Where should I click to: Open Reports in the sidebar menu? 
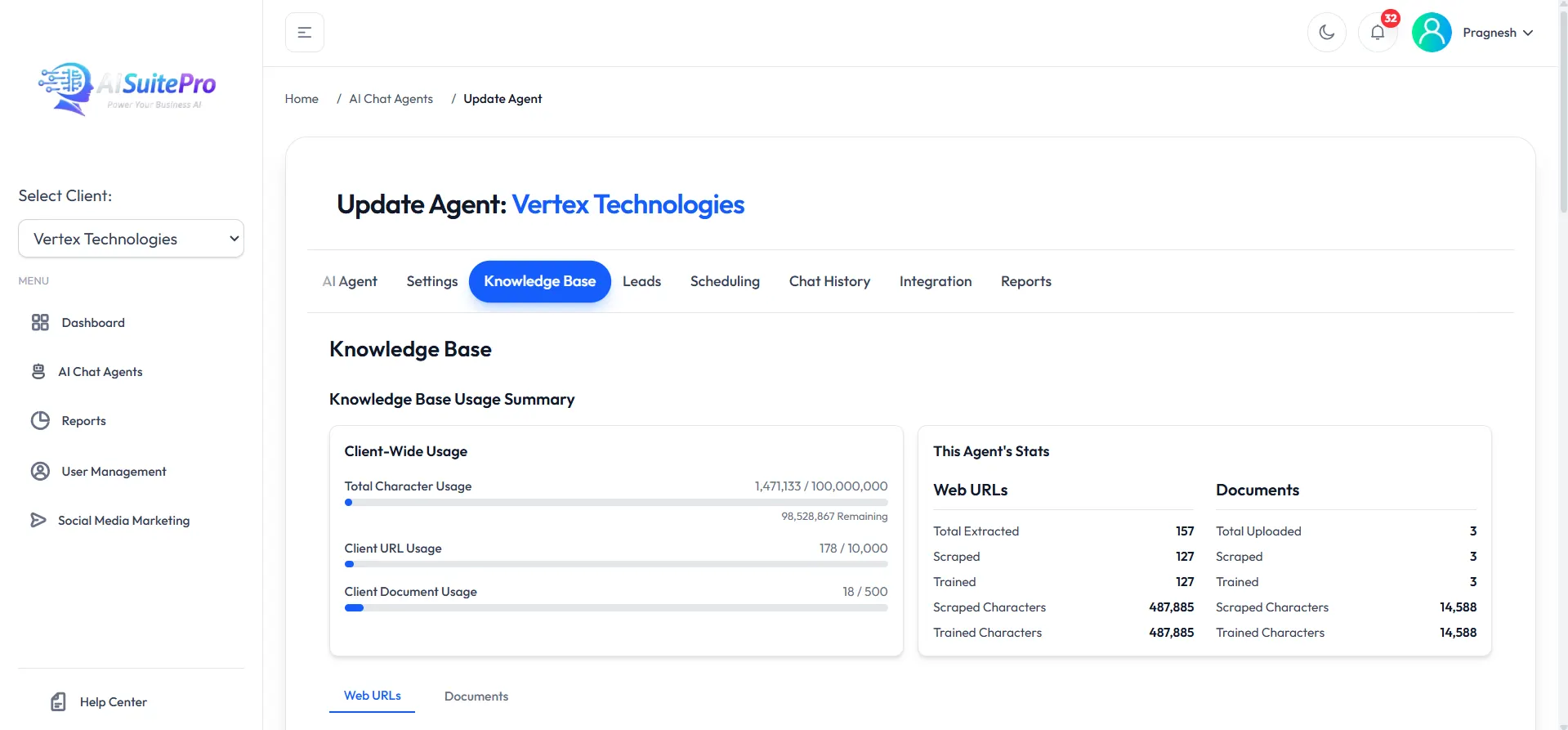(x=84, y=421)
